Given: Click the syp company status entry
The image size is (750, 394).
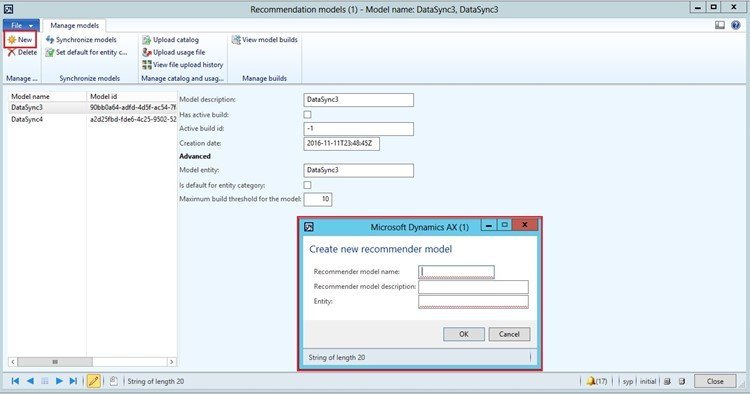Looking at the screenshot, I should coord(628,381).
